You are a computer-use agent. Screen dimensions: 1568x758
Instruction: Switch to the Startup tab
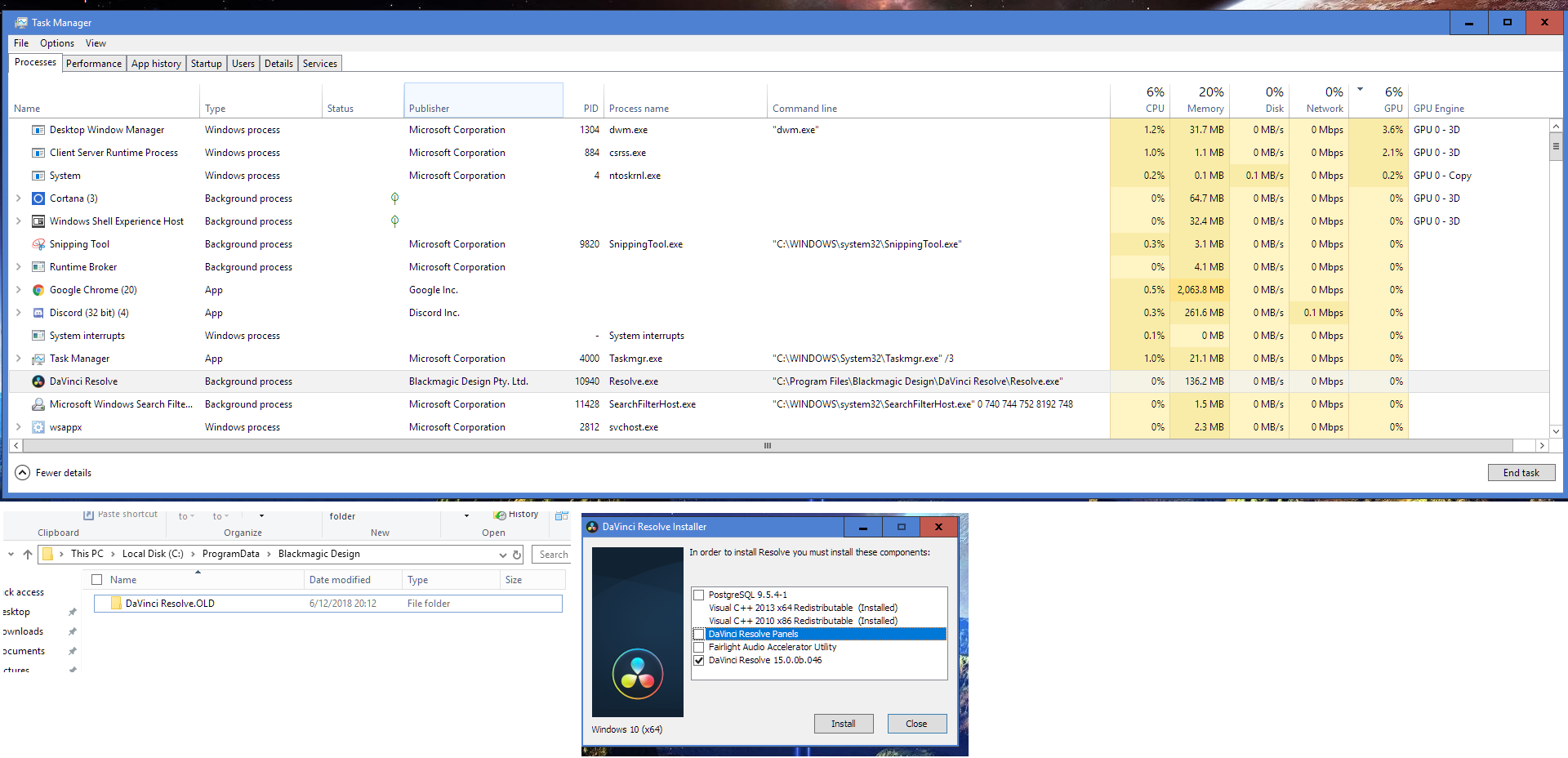click(x=207, y=64)
